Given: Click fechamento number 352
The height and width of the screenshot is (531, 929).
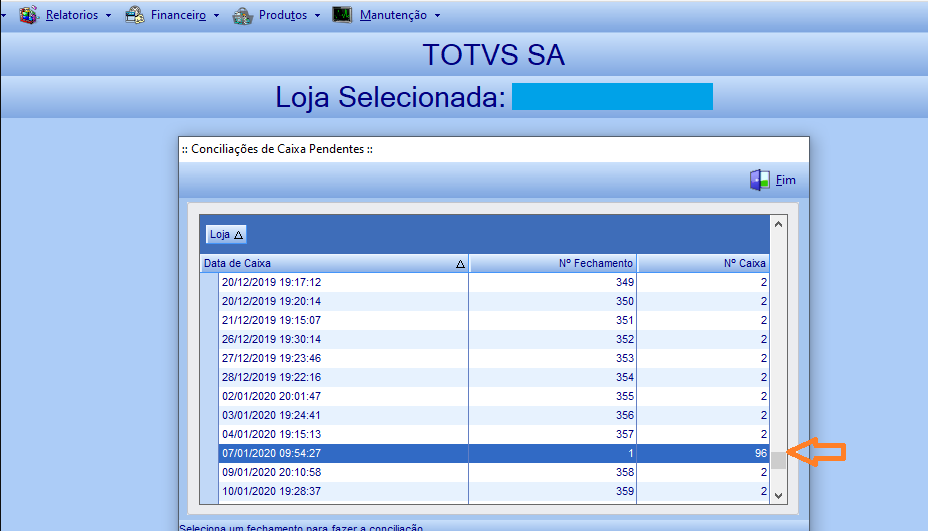Looking at the screenshot, I should 624,339.
